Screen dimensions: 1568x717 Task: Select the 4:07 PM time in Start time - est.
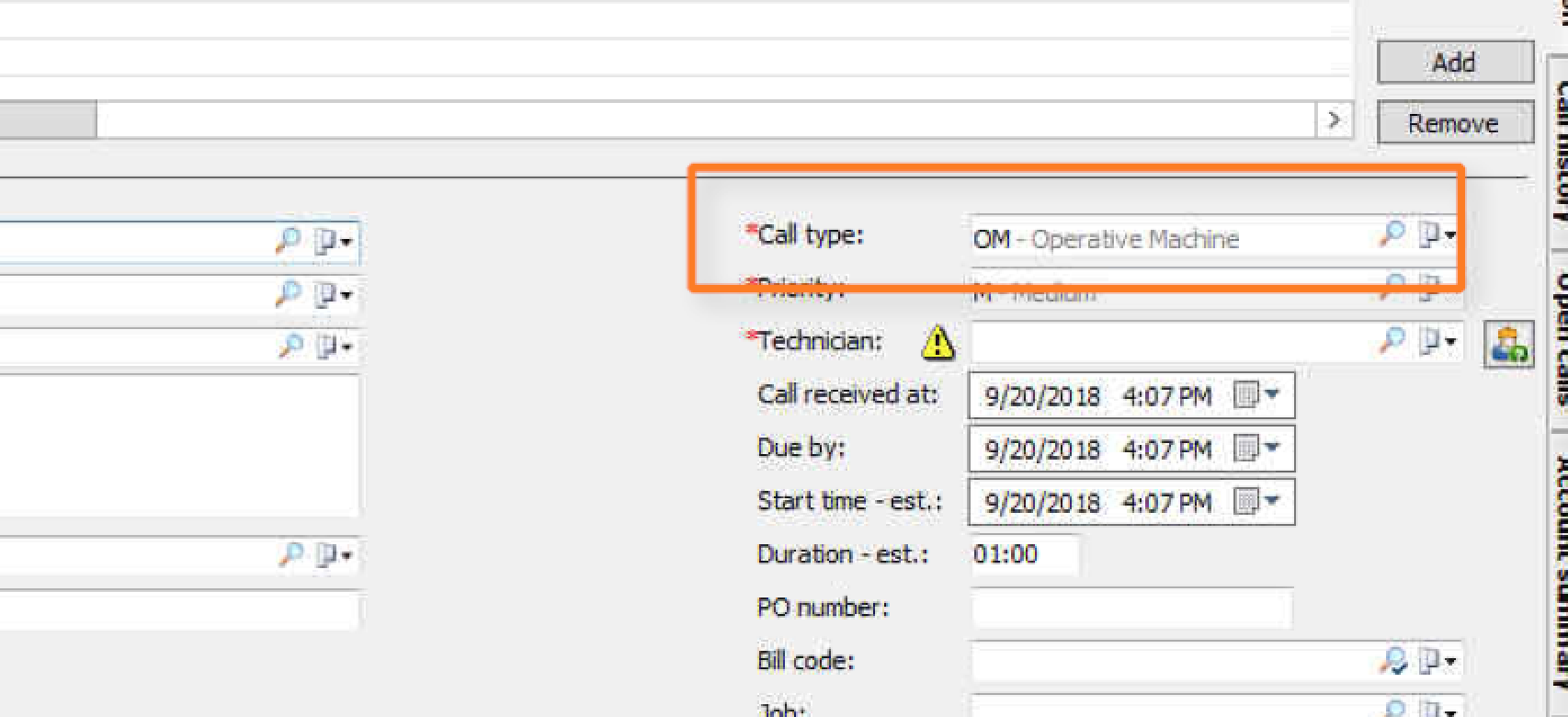[x=1167, y=504]
